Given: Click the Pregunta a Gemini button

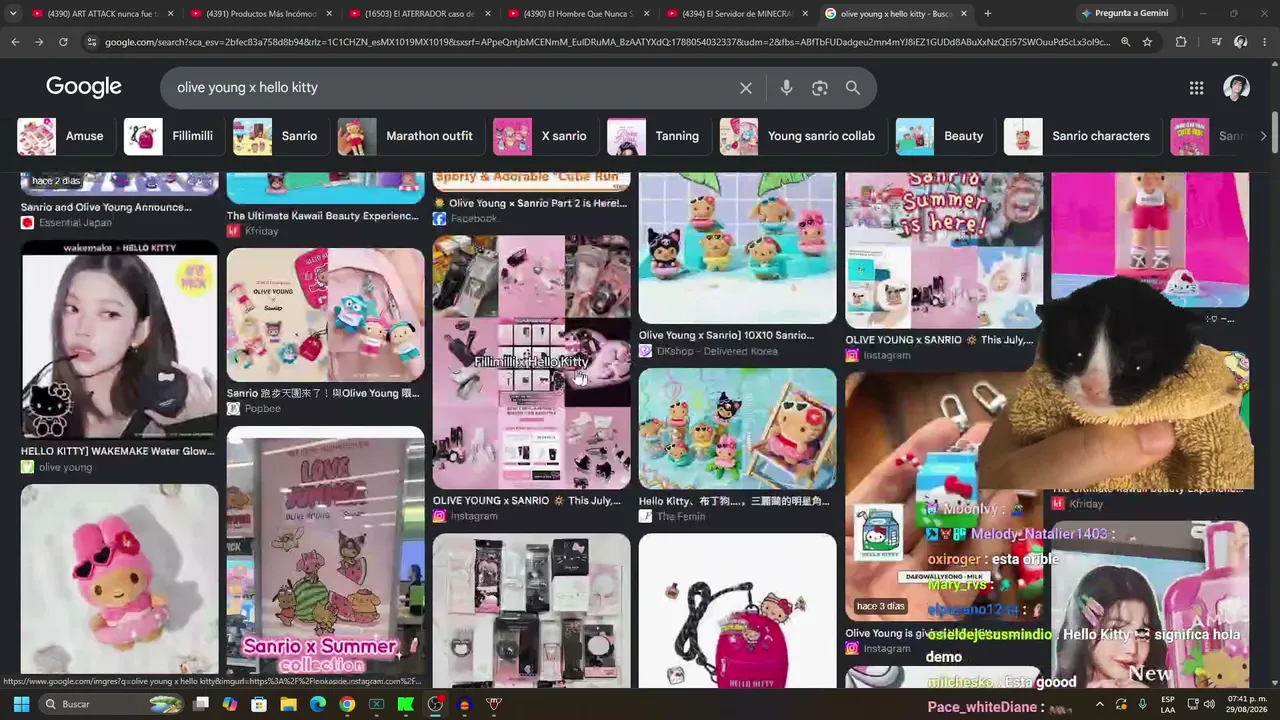Looking at the screenshot, I should pos(1124,14).
